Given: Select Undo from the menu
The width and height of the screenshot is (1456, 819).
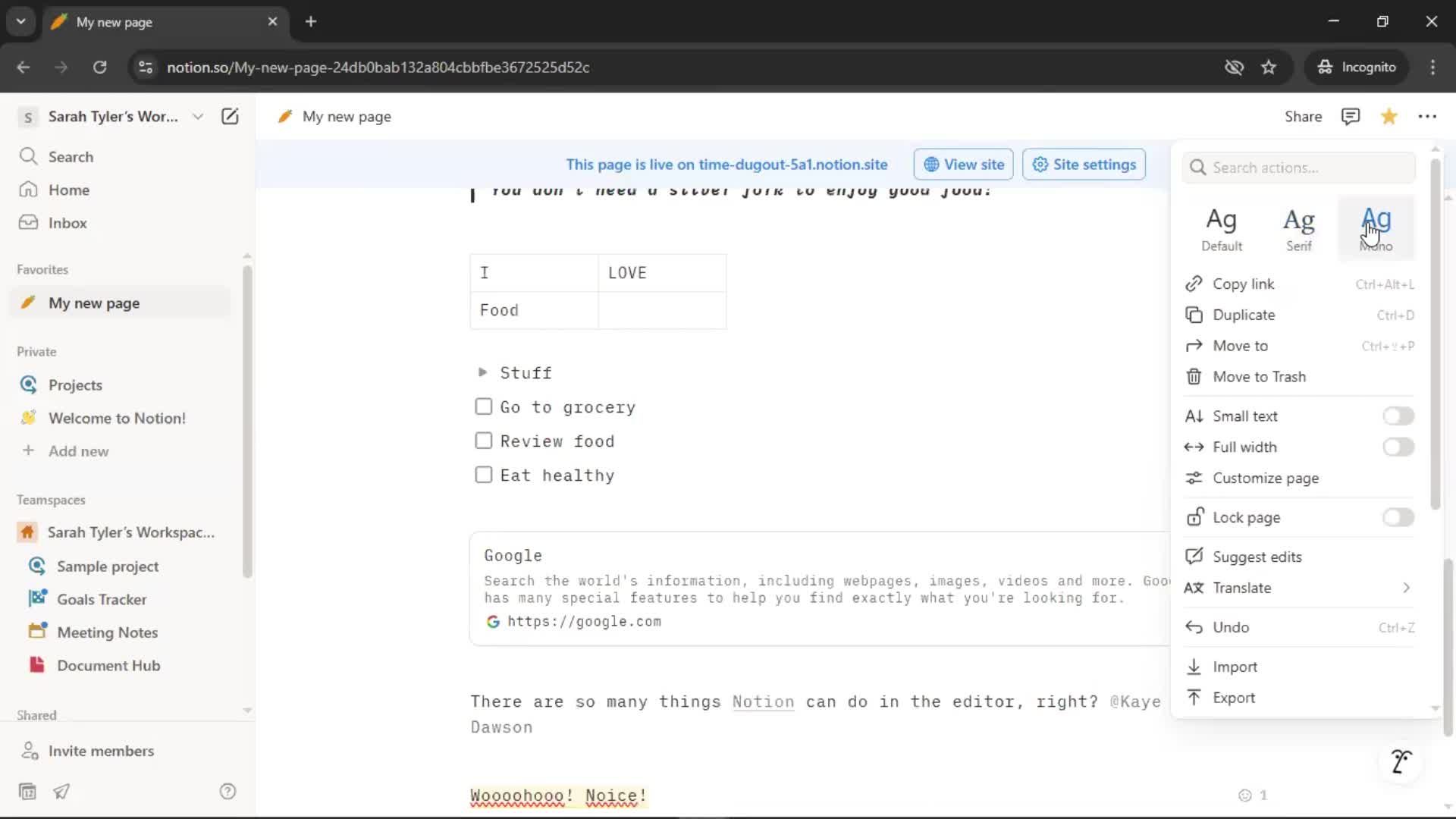Looking at the screenshot, I should [1299, 628].
